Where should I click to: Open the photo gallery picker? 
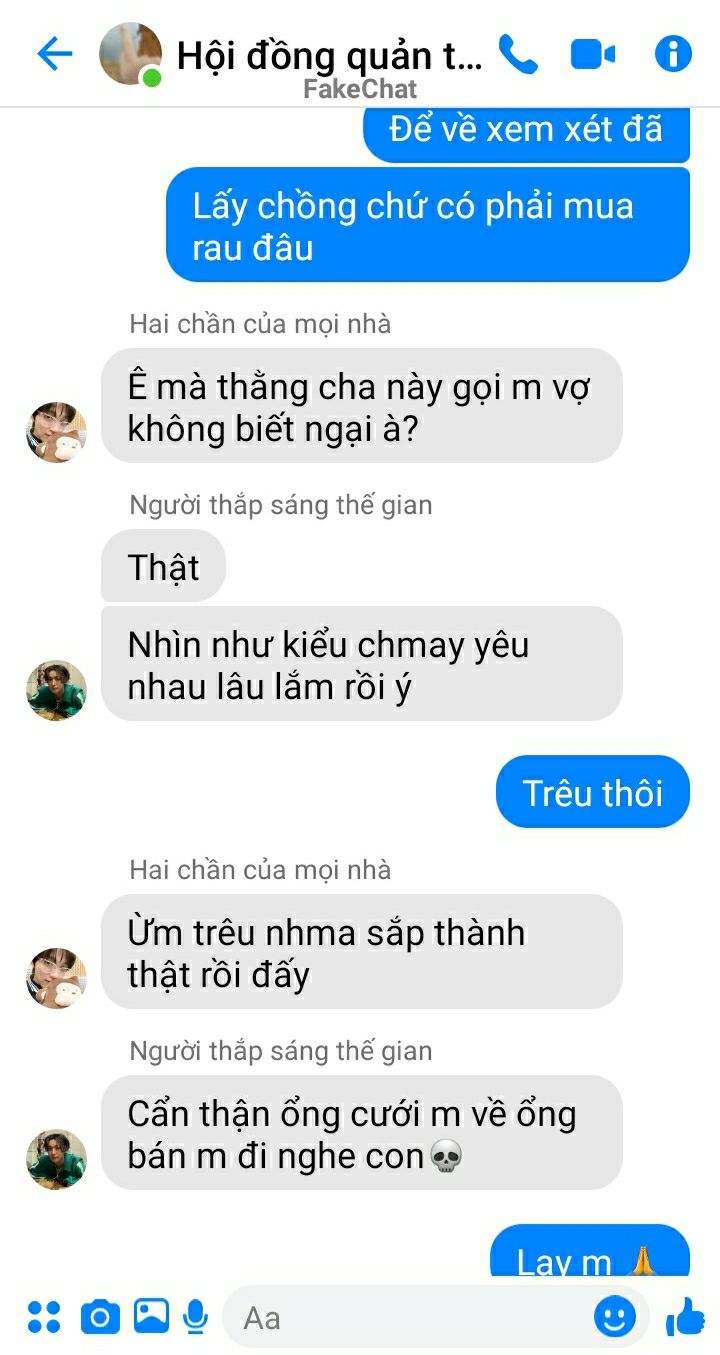(x=151, y=1315)
